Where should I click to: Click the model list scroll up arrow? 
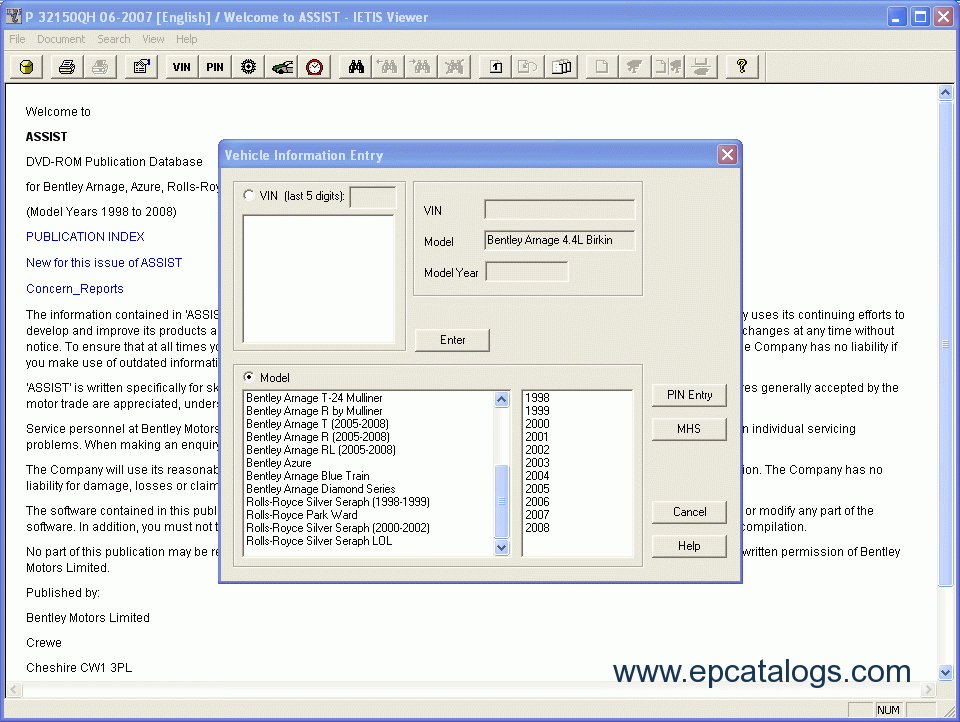(501, 399)
